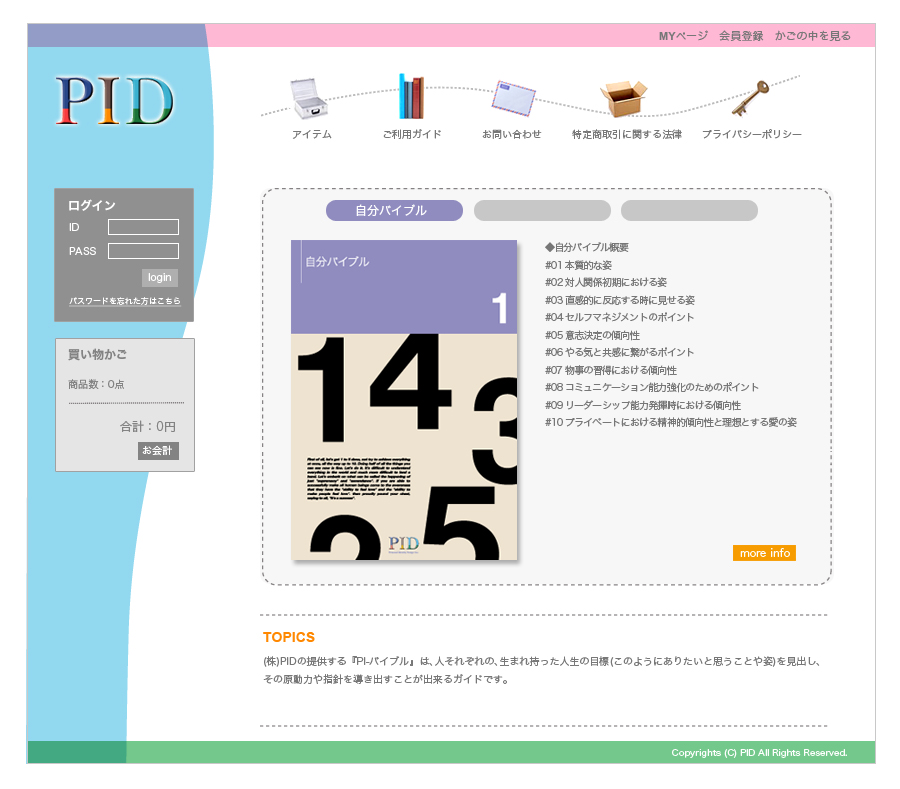This screenshot has width=900, height=789.
Task: Click the cash box アイテム icon
Action: (x=310, y=99)
